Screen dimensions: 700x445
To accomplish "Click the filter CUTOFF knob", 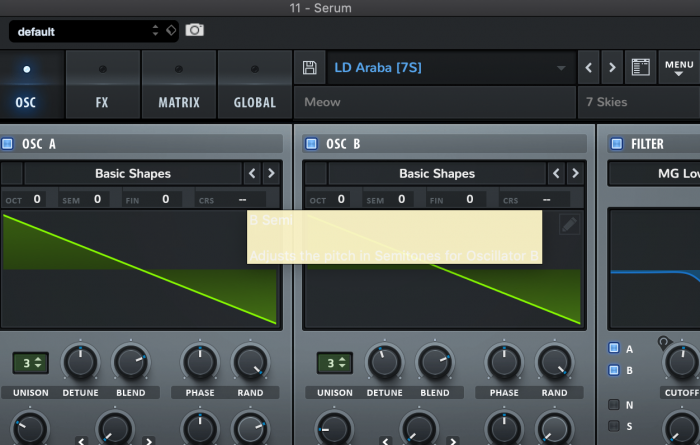I will click(681, 362).
